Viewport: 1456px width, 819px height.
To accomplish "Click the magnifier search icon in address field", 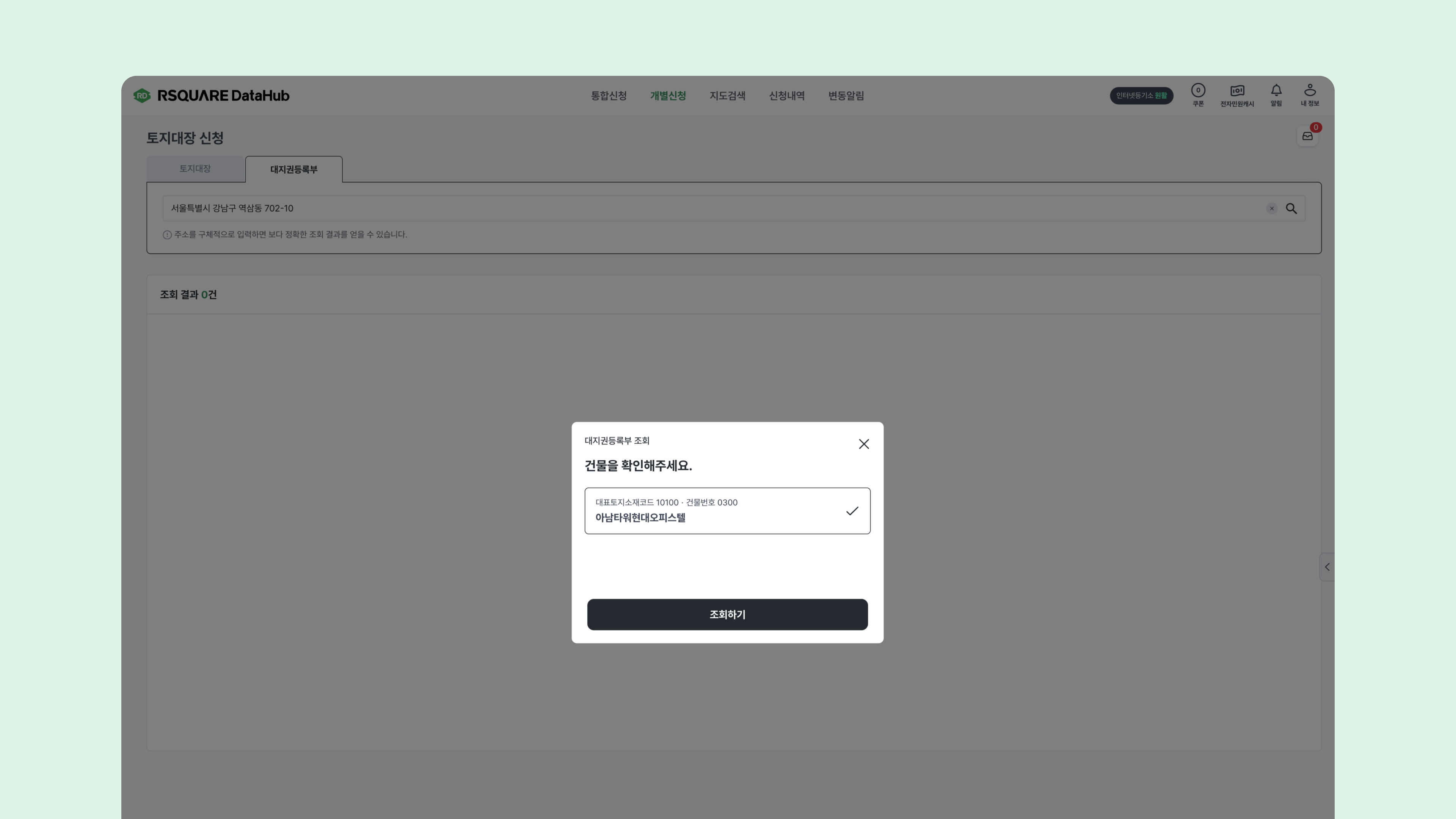I will [1291, 209].
